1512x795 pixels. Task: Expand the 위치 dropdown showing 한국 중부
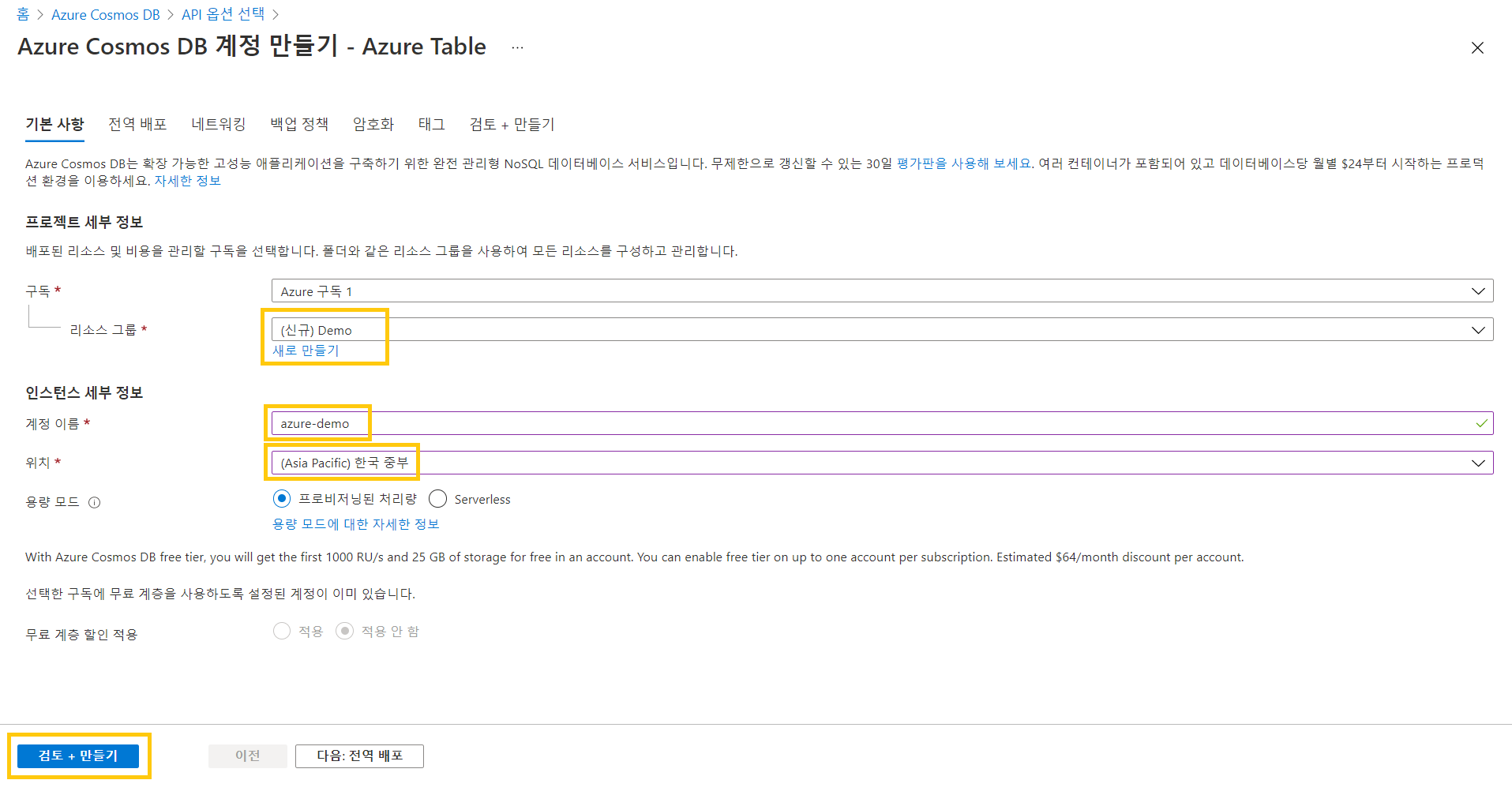tap(882, 463)
